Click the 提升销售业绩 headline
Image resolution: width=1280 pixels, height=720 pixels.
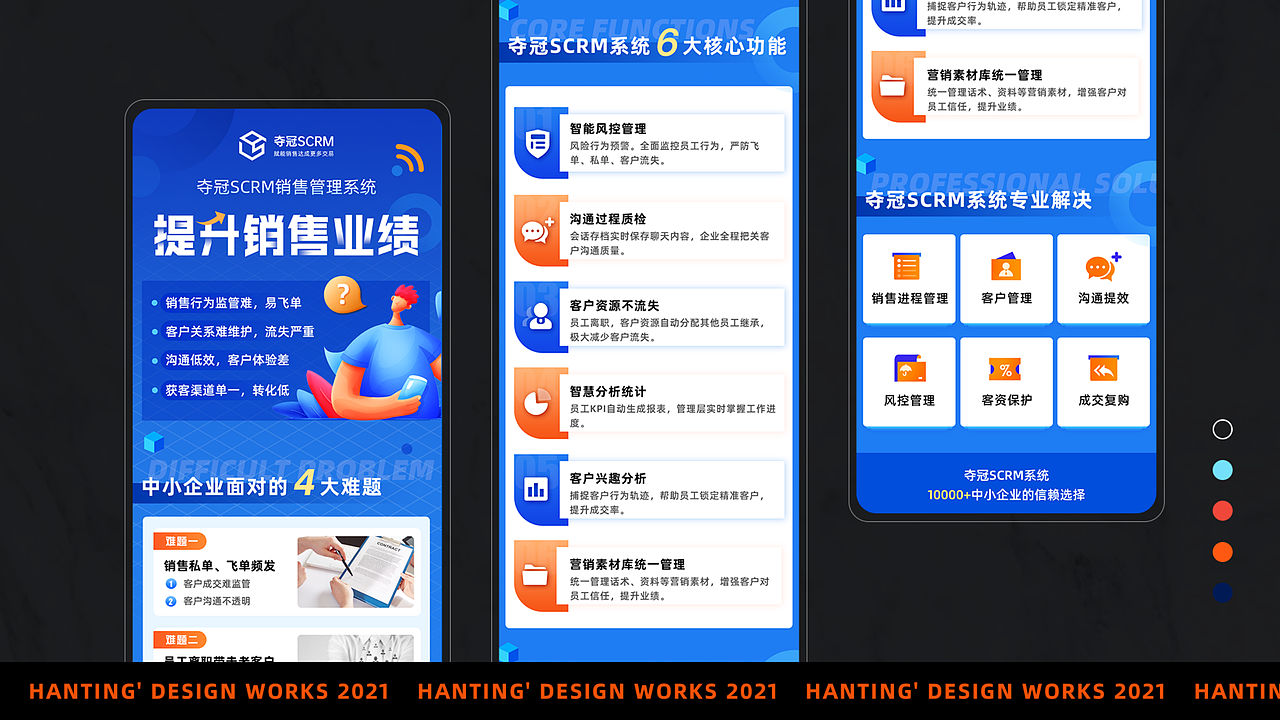(287, 235)
